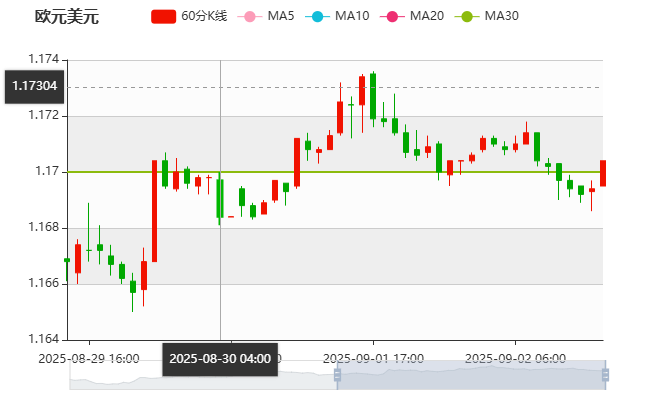670x400 pixels.
Task: Click the MA20 legend label text
Action: coord(427,16)
